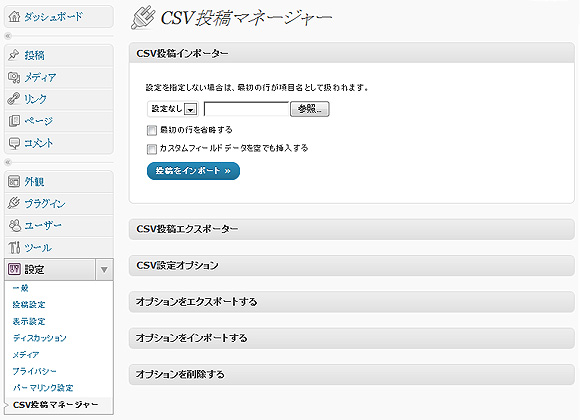Expand the オプションをエクスポートする panel
The image size is (580, 420).
point(351,302)
